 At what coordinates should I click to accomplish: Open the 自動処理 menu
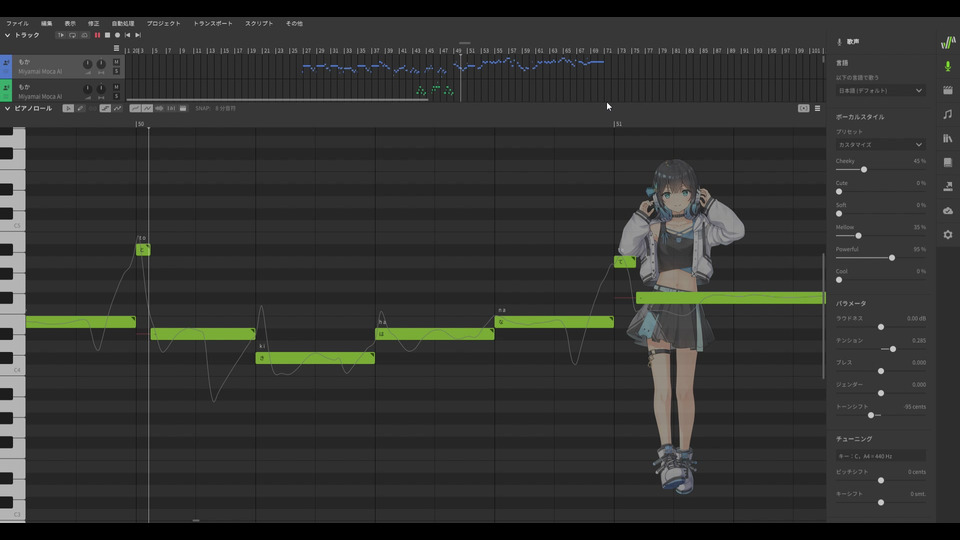pos(122,23)
